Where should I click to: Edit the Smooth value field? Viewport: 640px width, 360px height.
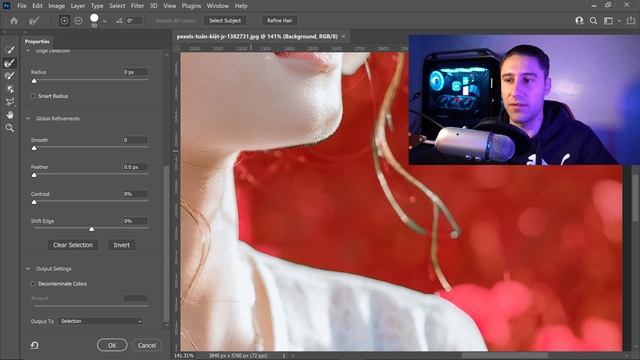click(135, 140)
